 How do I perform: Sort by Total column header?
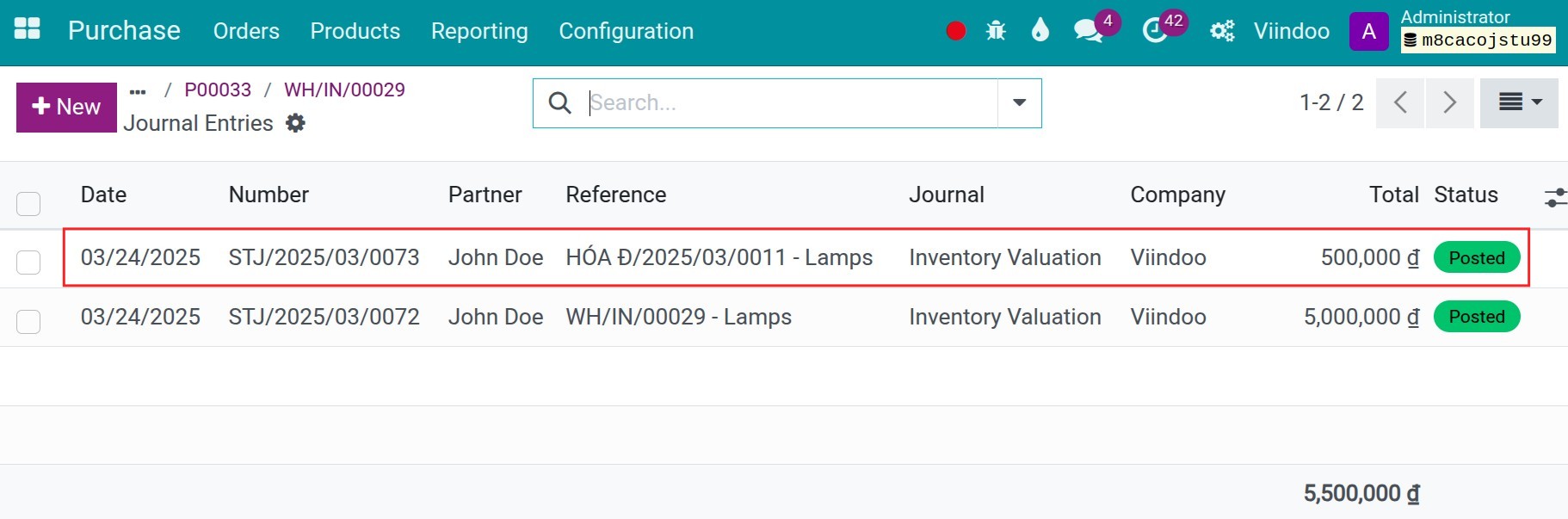click(x=1394, y=195)
